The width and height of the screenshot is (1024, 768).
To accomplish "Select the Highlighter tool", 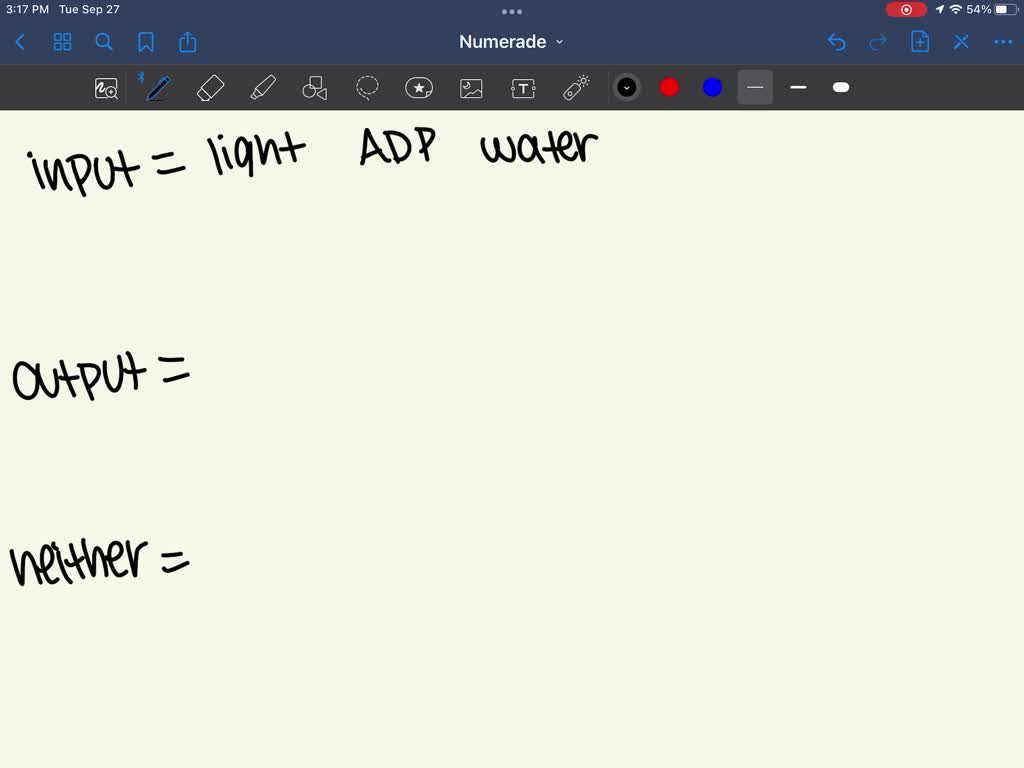I will click(263, 87).
